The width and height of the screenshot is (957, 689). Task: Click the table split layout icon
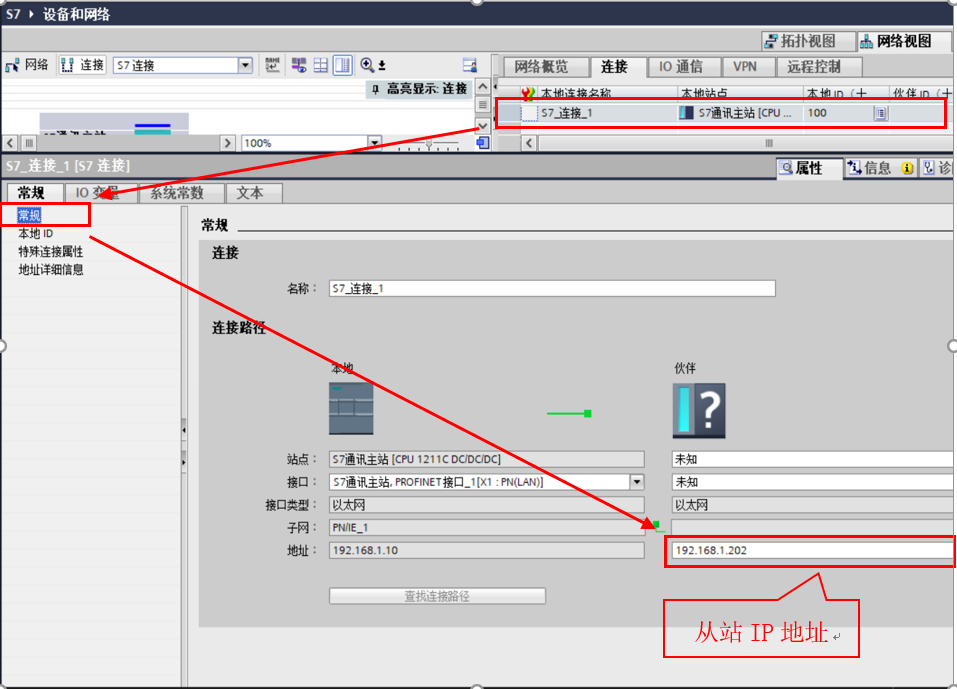tap(320, 65)
